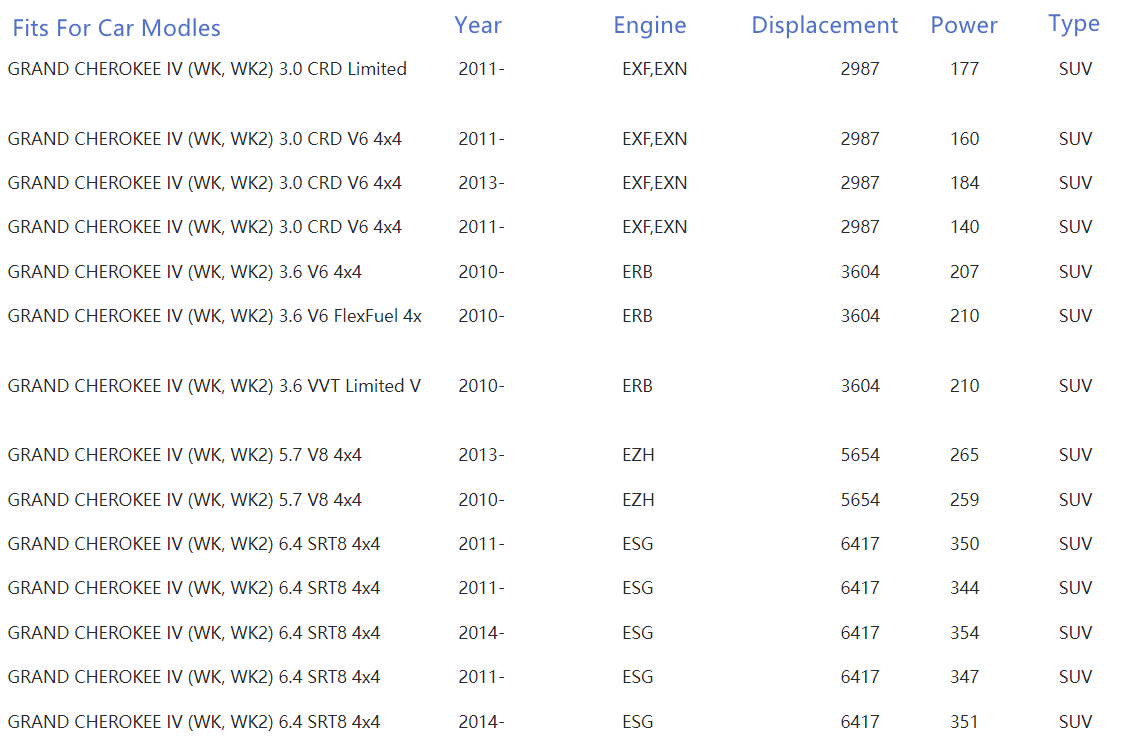1137x751 pixels.
Task: Click the power value 259
Action: (x=964, y=500)
